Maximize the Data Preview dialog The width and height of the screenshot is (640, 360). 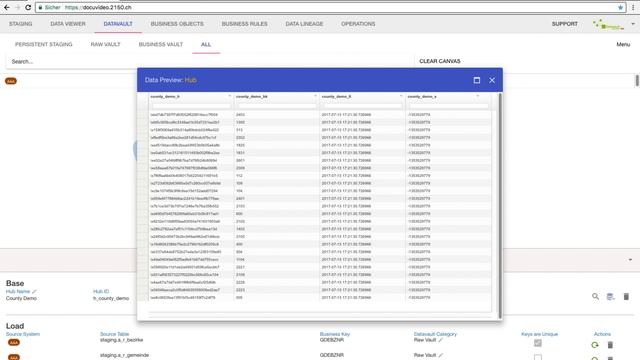477,80
